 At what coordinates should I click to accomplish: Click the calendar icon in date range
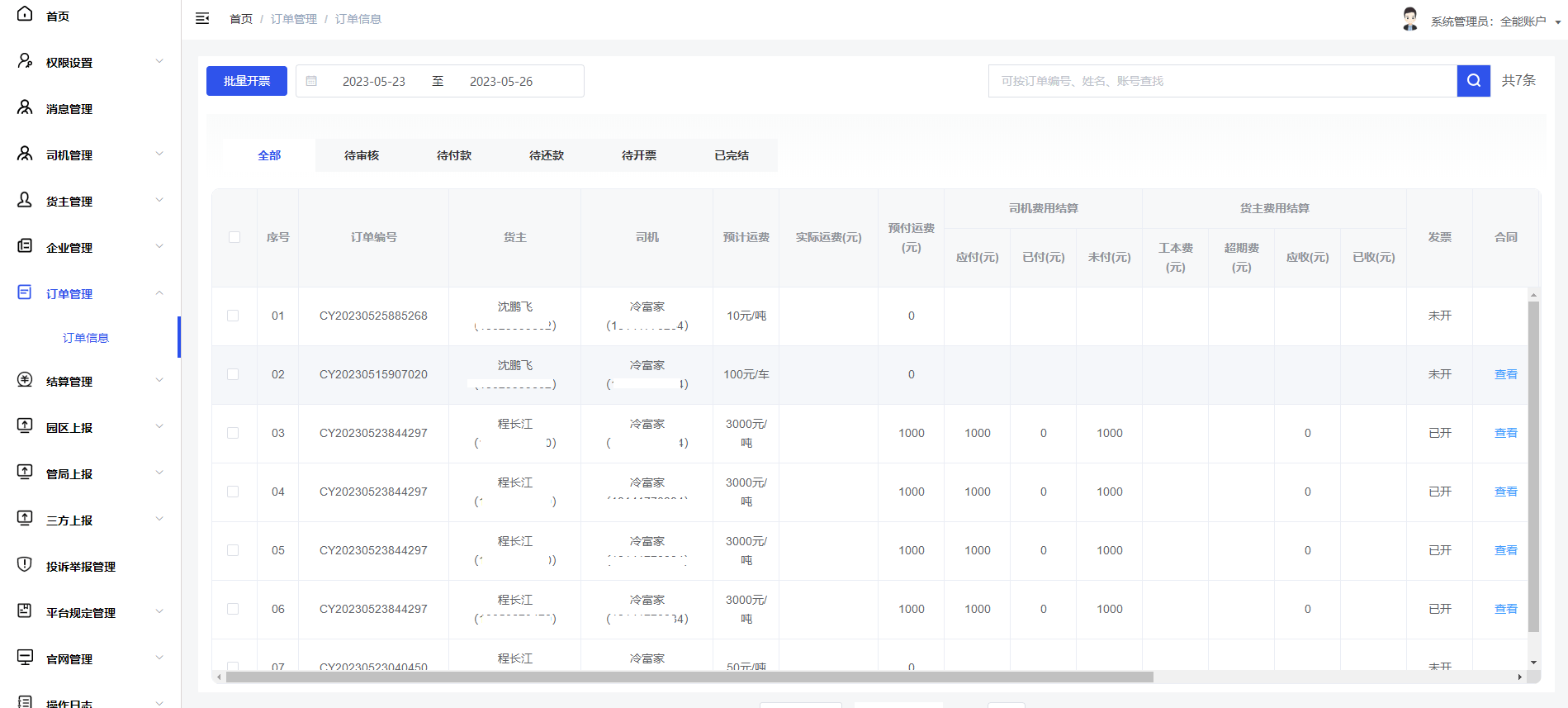coord(311,81)
